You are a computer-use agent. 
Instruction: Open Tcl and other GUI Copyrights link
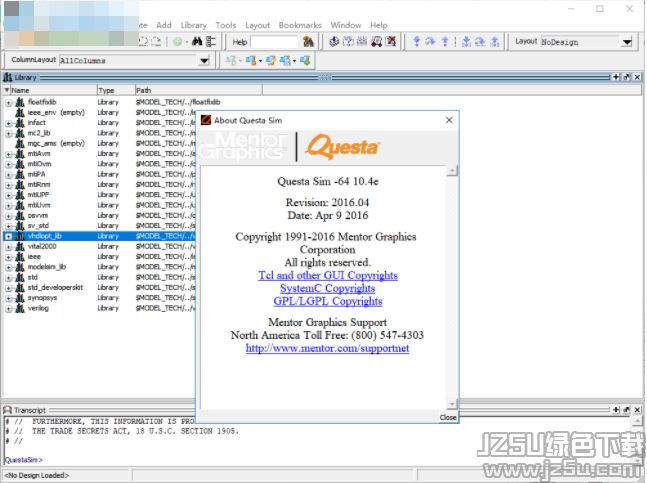(328, 275)
